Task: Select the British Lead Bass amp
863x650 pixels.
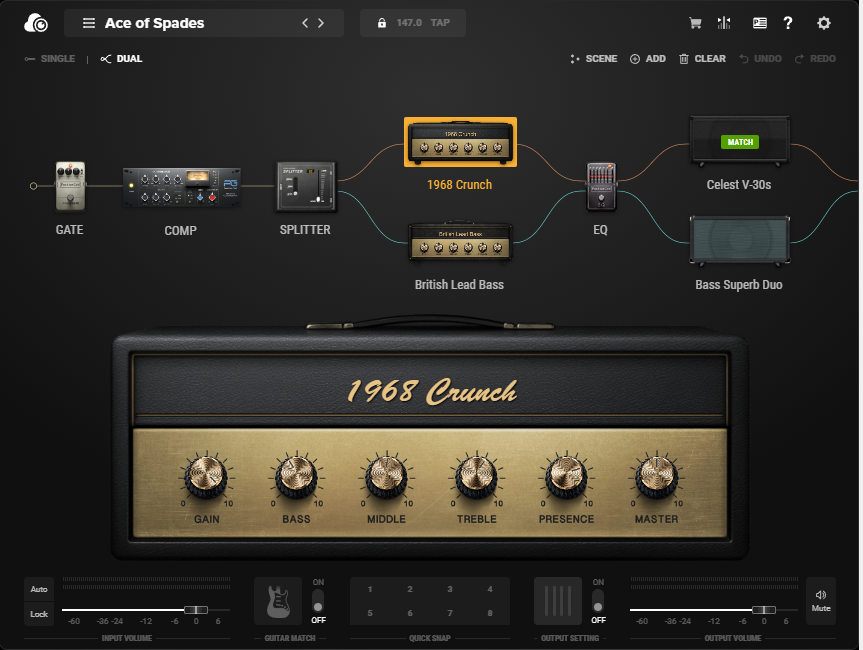Action: coord(460,242)
